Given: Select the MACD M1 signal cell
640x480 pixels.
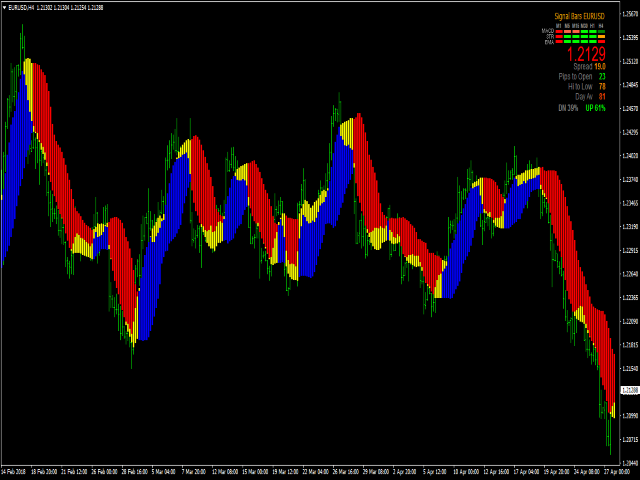Looking at the screenshot, I should click(x=559, y=31).
